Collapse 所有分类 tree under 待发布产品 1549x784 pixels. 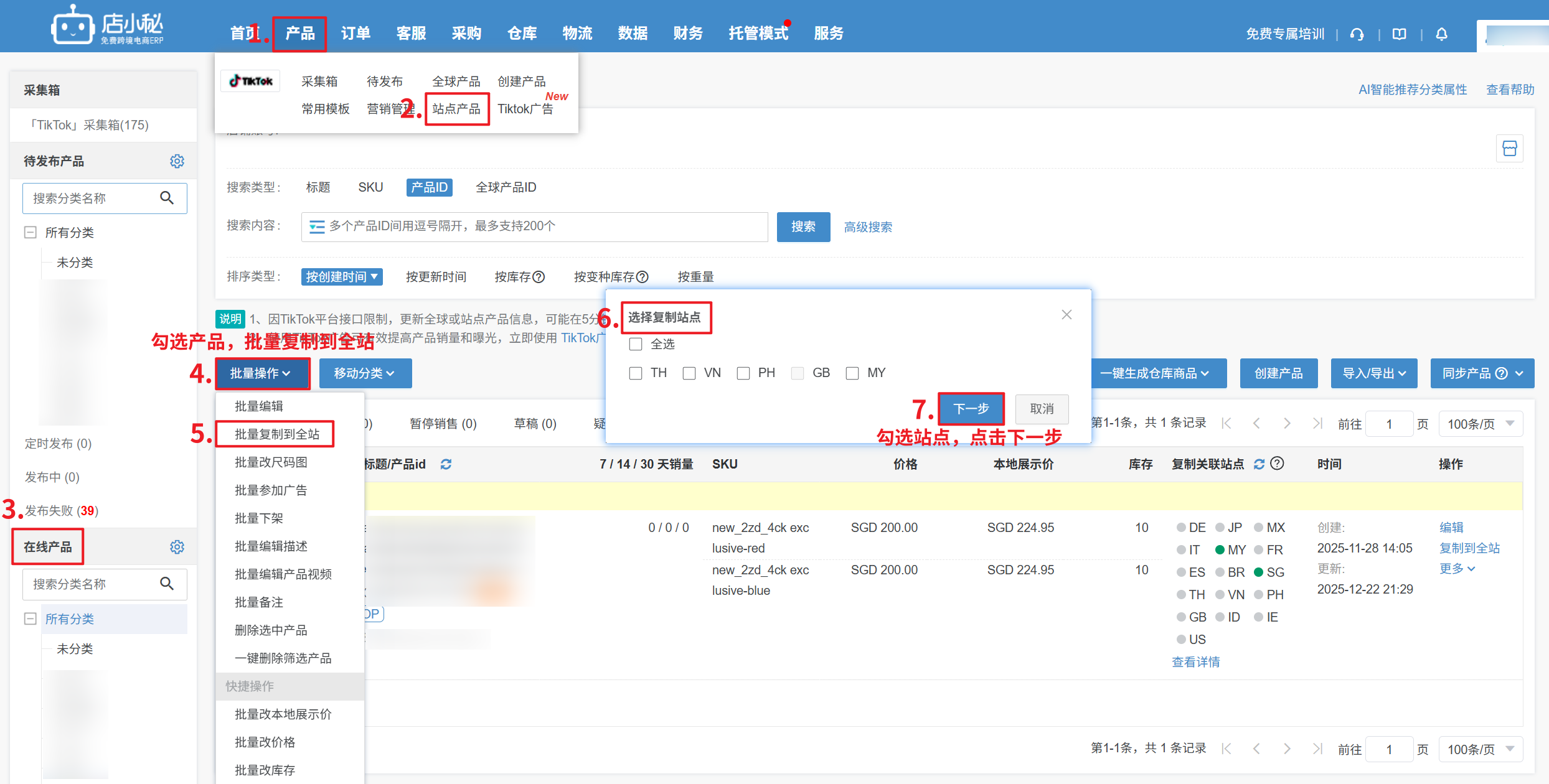click(x=30, y=233)
